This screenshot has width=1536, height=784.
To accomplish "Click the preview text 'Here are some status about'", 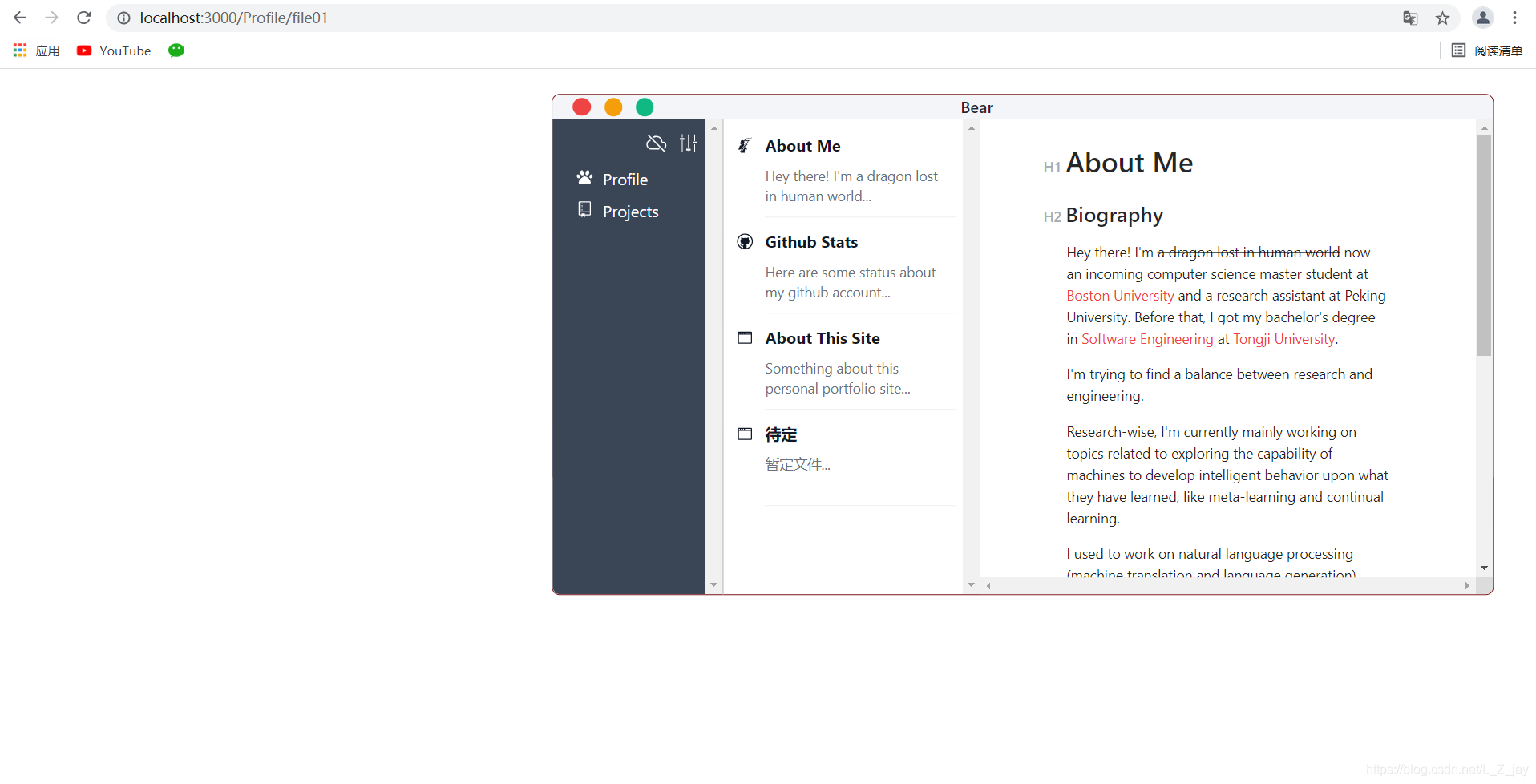I will (851, 273).
